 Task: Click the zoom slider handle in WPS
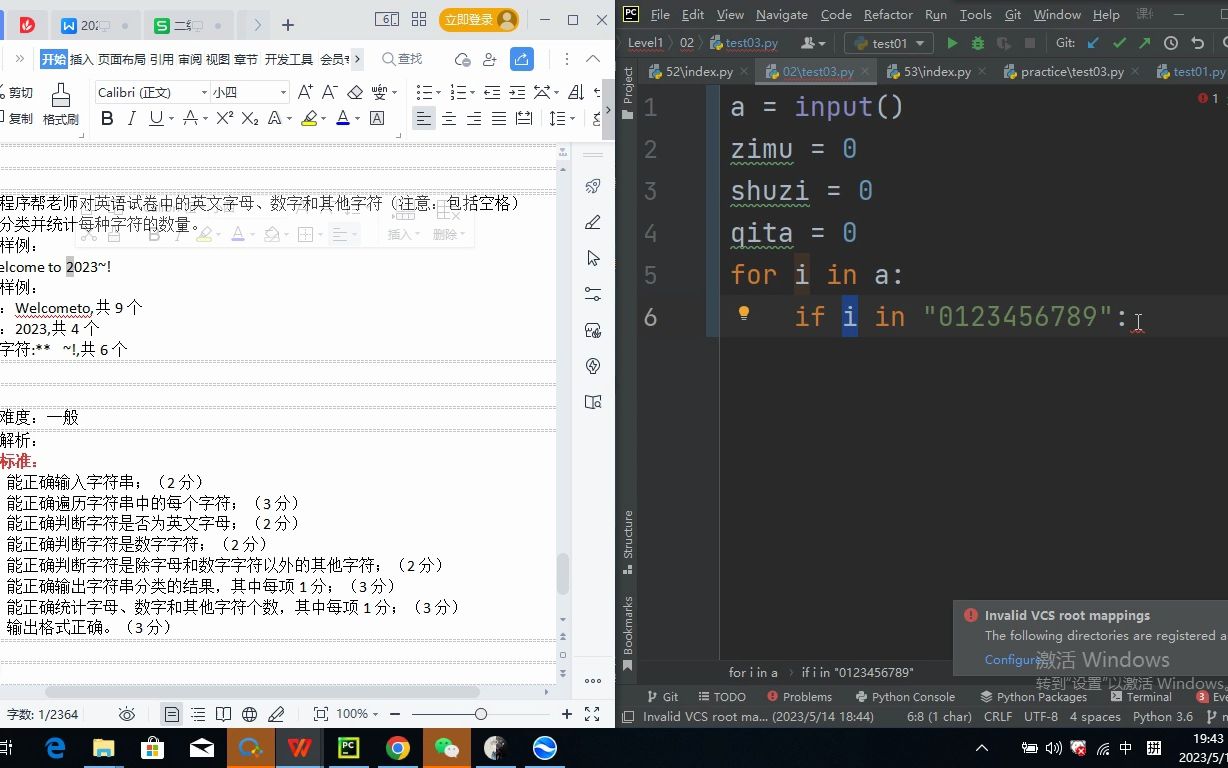pos(481,714)
